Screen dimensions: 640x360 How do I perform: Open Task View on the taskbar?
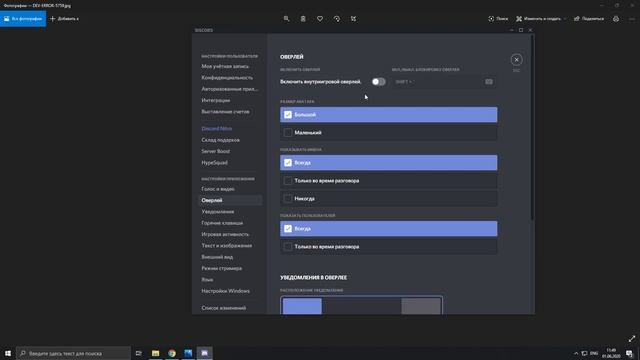click(139, 353)
